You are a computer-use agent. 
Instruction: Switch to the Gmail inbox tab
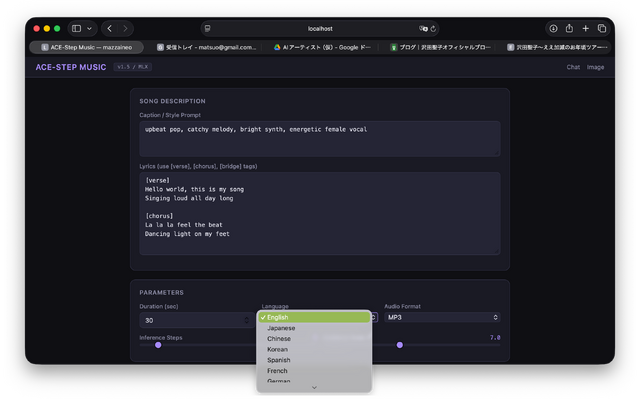(207, 47)
